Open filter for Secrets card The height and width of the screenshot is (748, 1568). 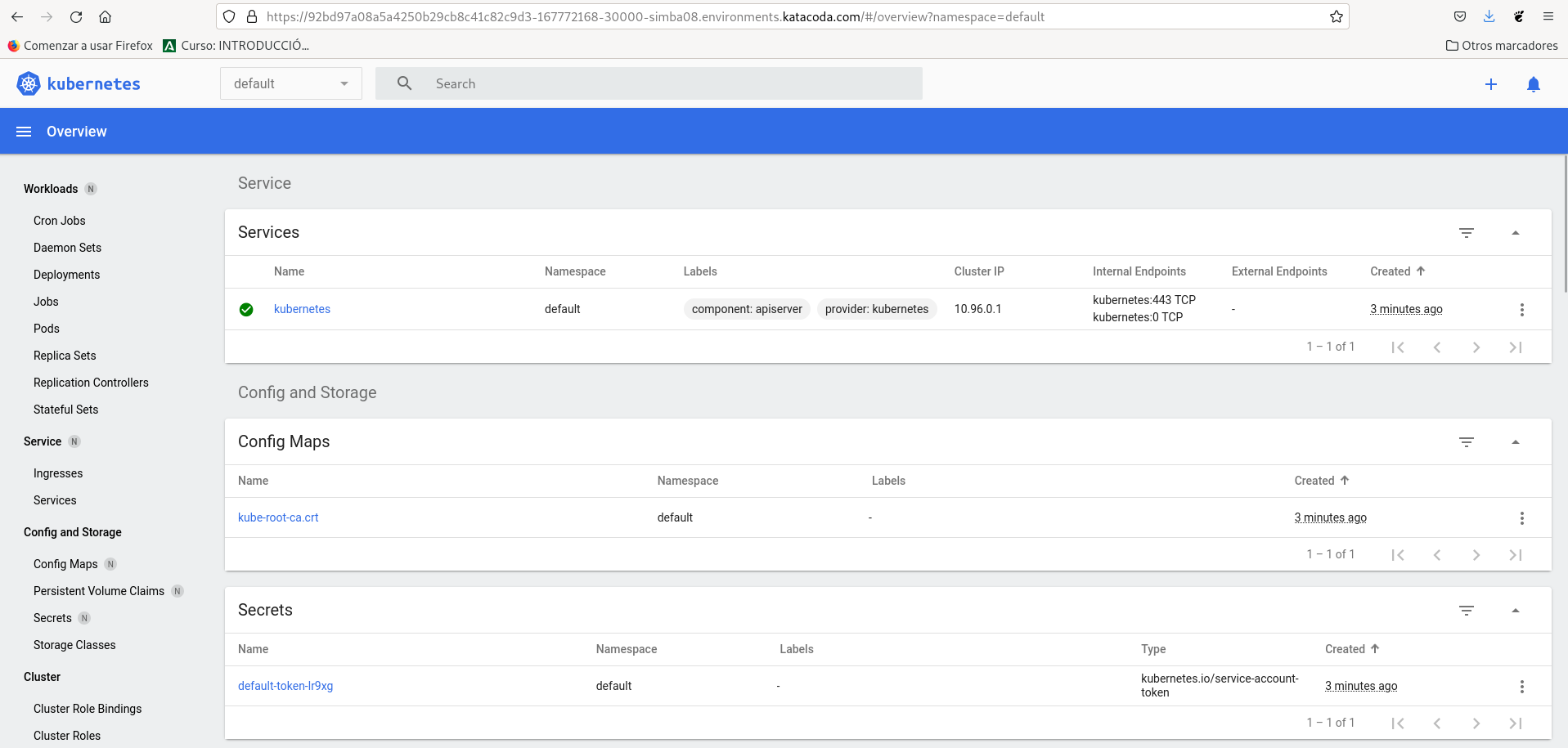(1467, 611)
